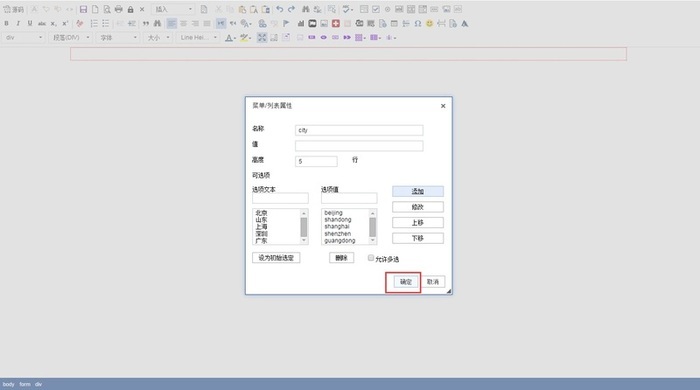700x390 pixels.
Task: Open the spell check ABC dropdown
Action: click(x=347, y=9)
